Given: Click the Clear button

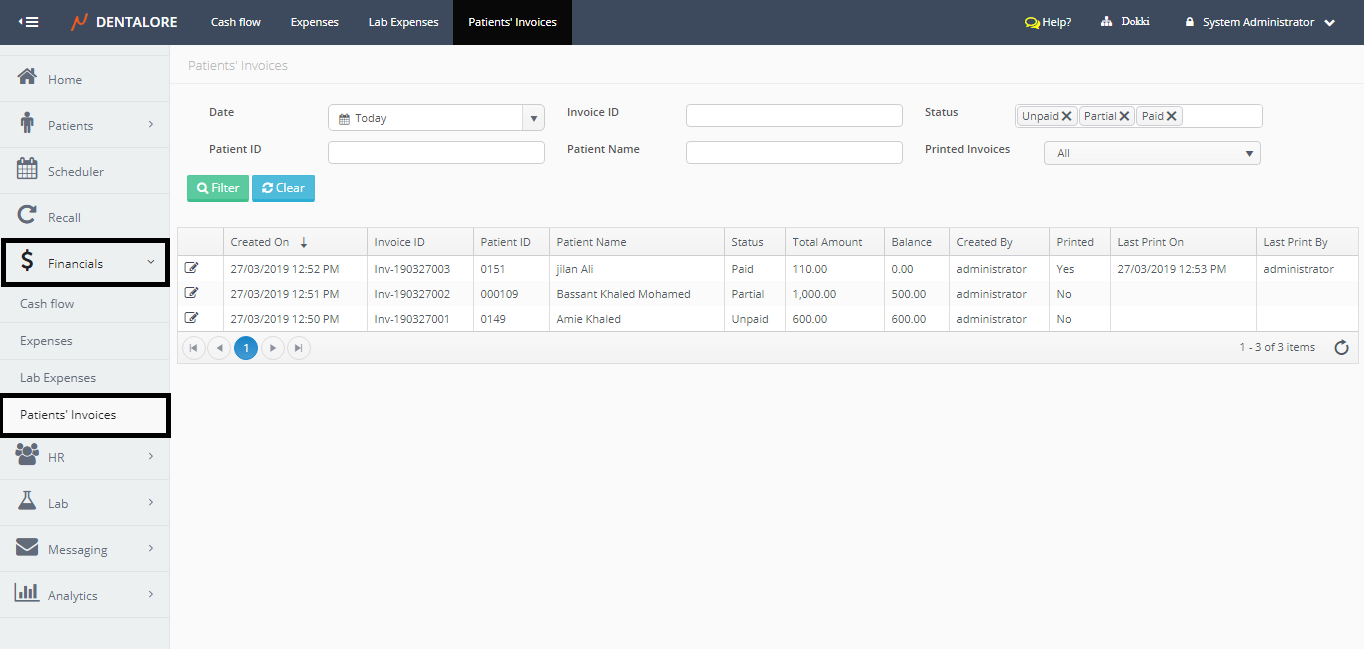Looking at the screenshot, I should click(283, 188).
